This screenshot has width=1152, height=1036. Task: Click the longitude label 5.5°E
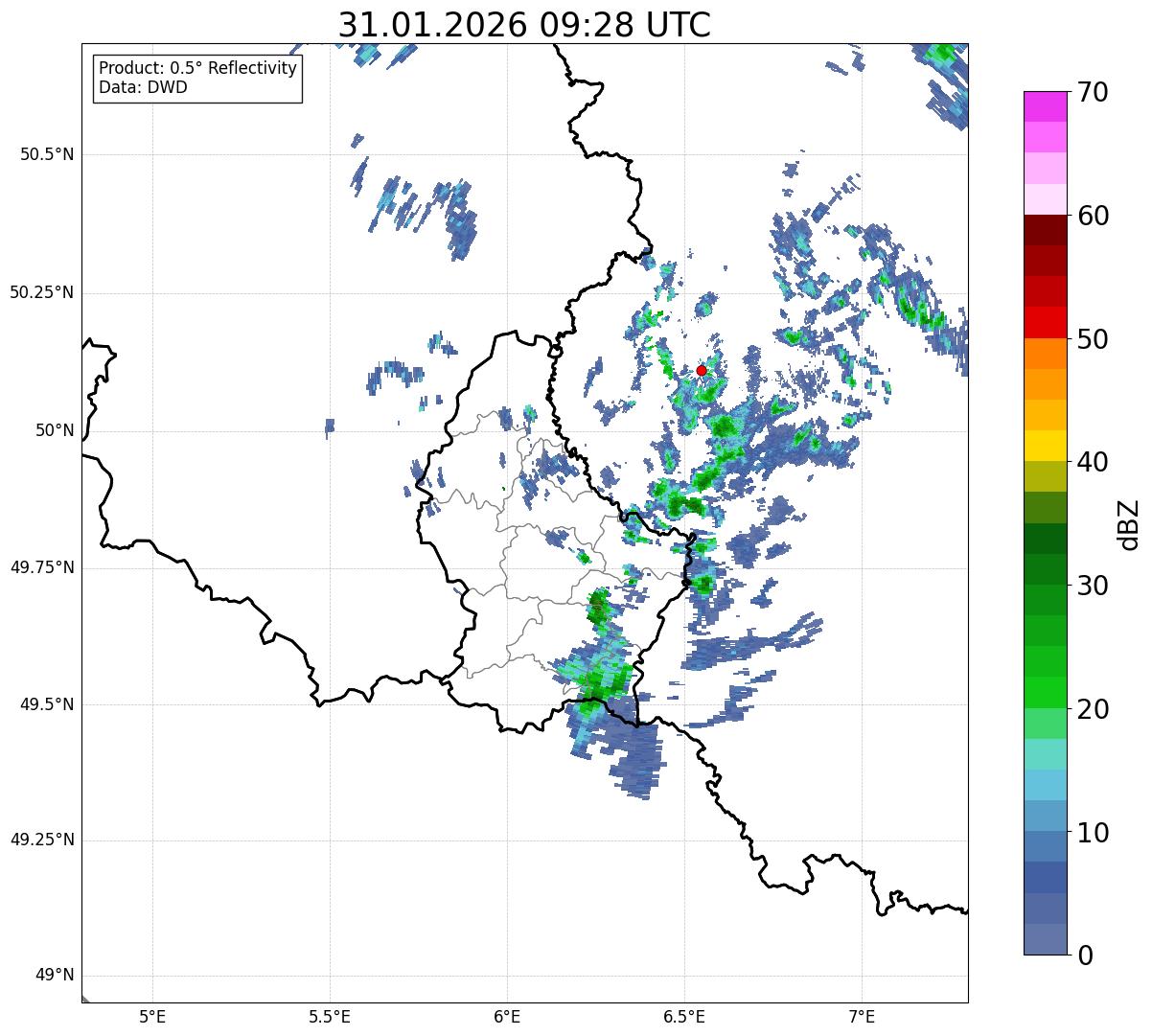pyautogui.click(x=330, y=1016)
